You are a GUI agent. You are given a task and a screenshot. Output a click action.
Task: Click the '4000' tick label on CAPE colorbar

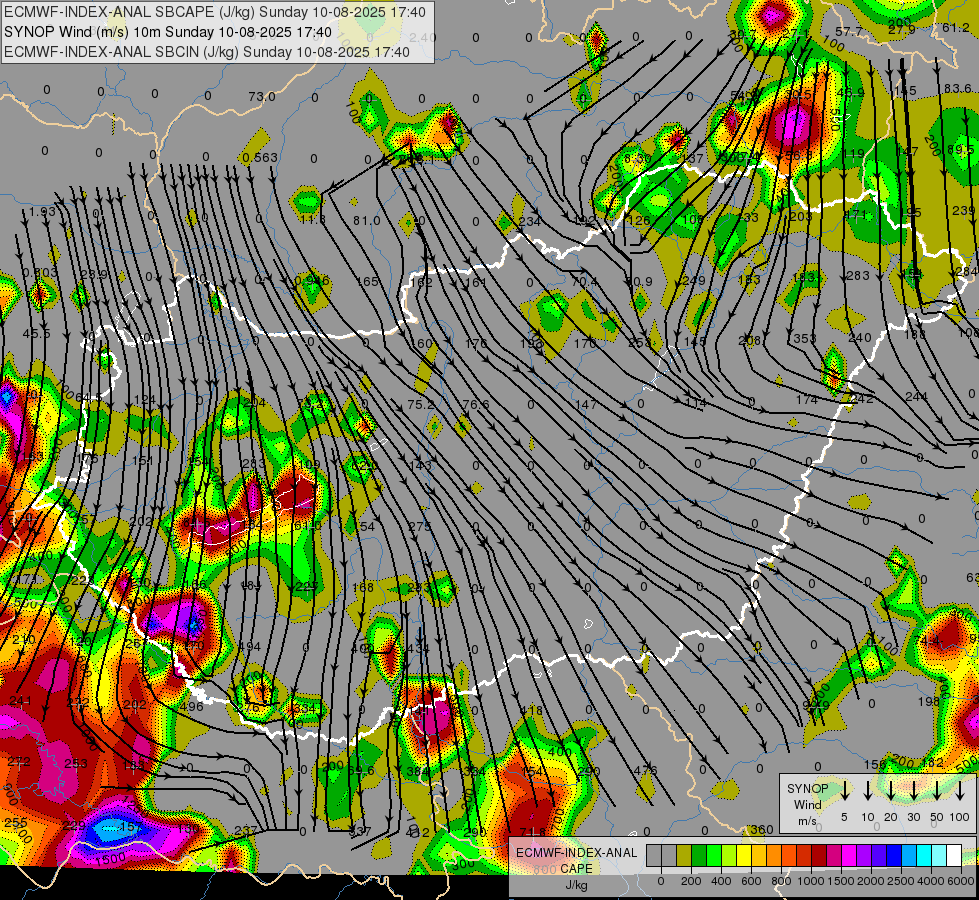point(931,881)
